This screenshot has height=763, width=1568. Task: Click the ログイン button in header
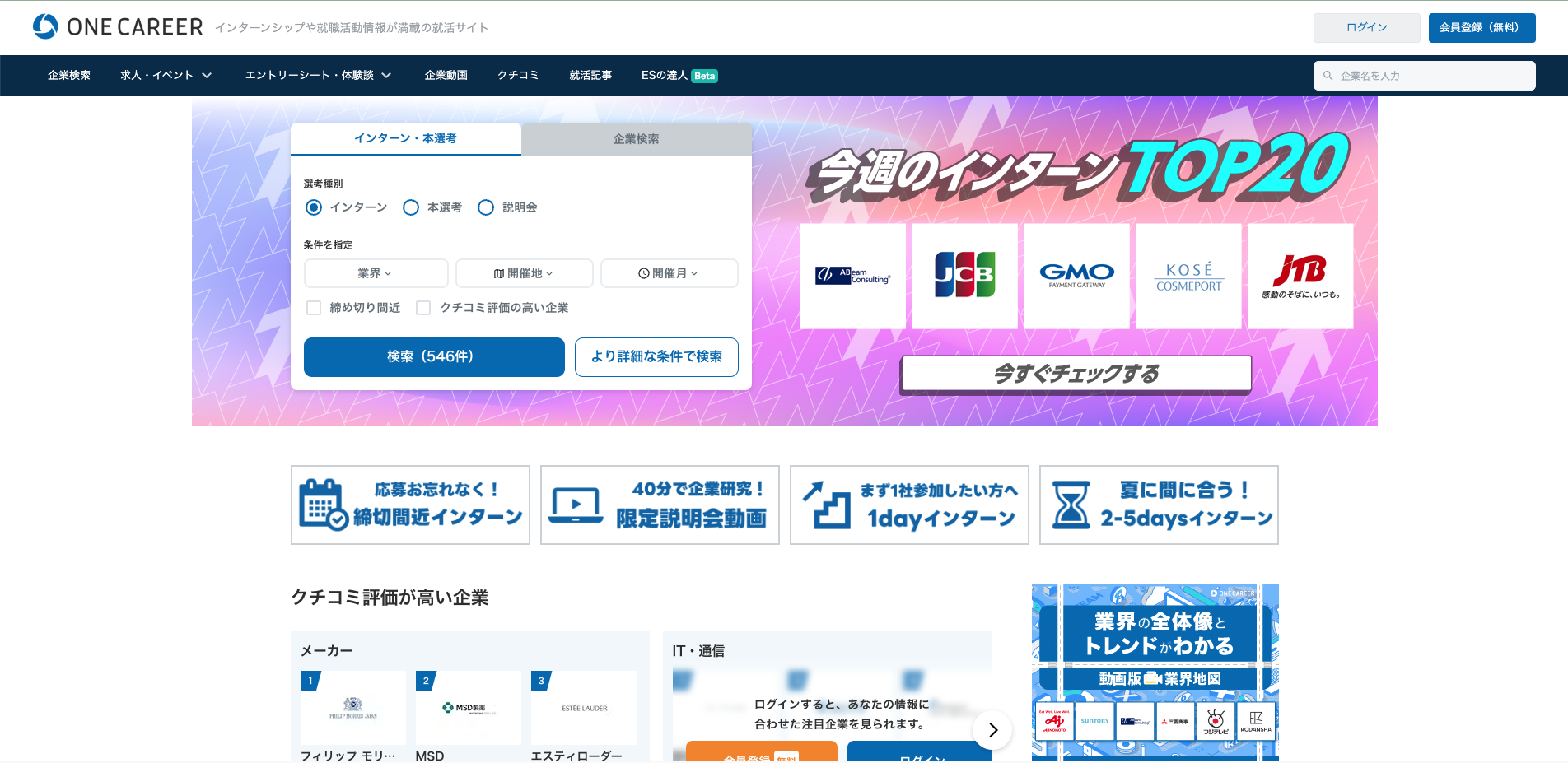[x=1366, y=27]
